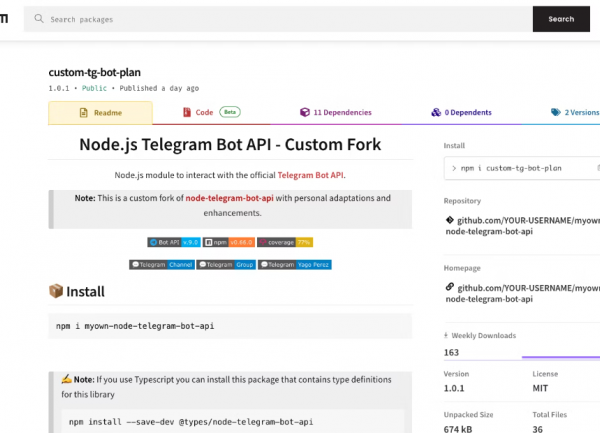
Task: Click the 674 kB unpacked size value
Action: click(458, 429)
